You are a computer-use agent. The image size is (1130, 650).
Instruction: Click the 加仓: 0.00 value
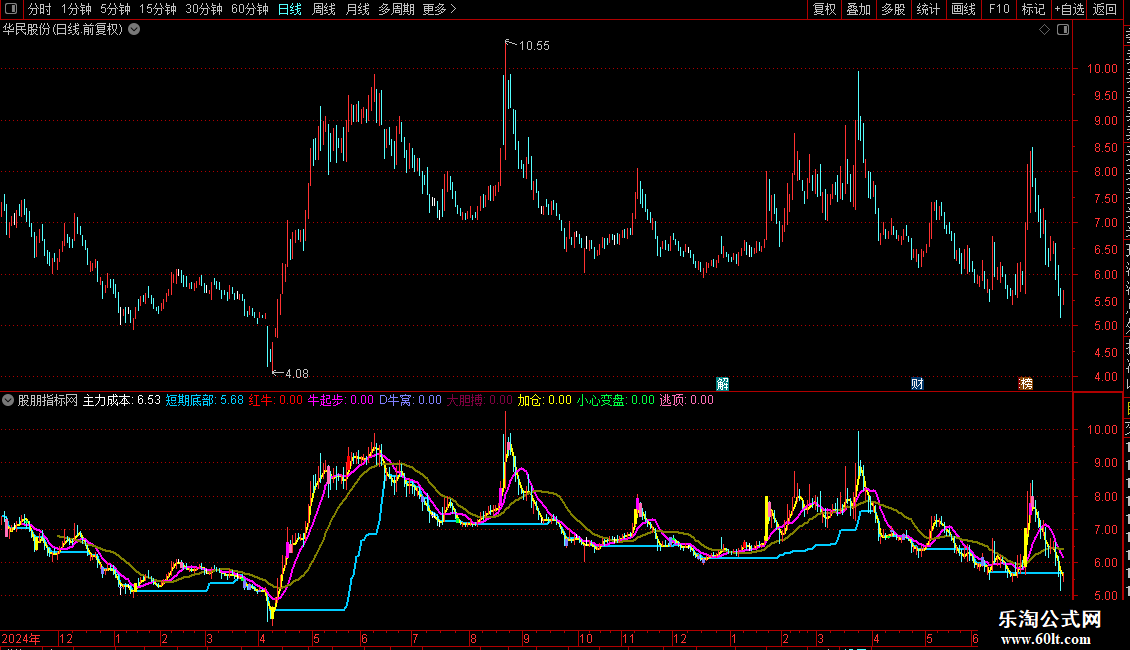(545, 400)
